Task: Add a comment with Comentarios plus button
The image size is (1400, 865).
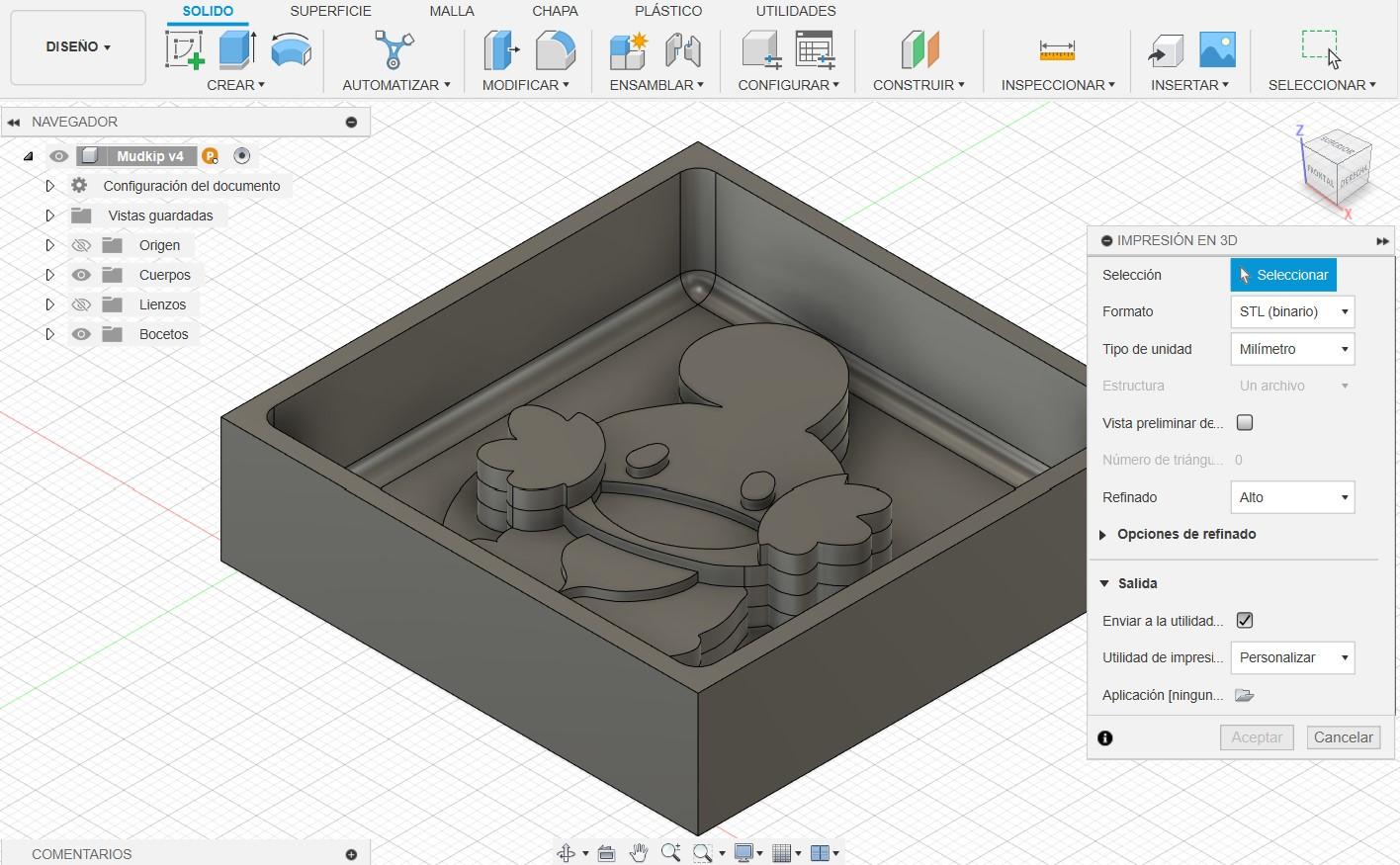Action: (351, 854)
